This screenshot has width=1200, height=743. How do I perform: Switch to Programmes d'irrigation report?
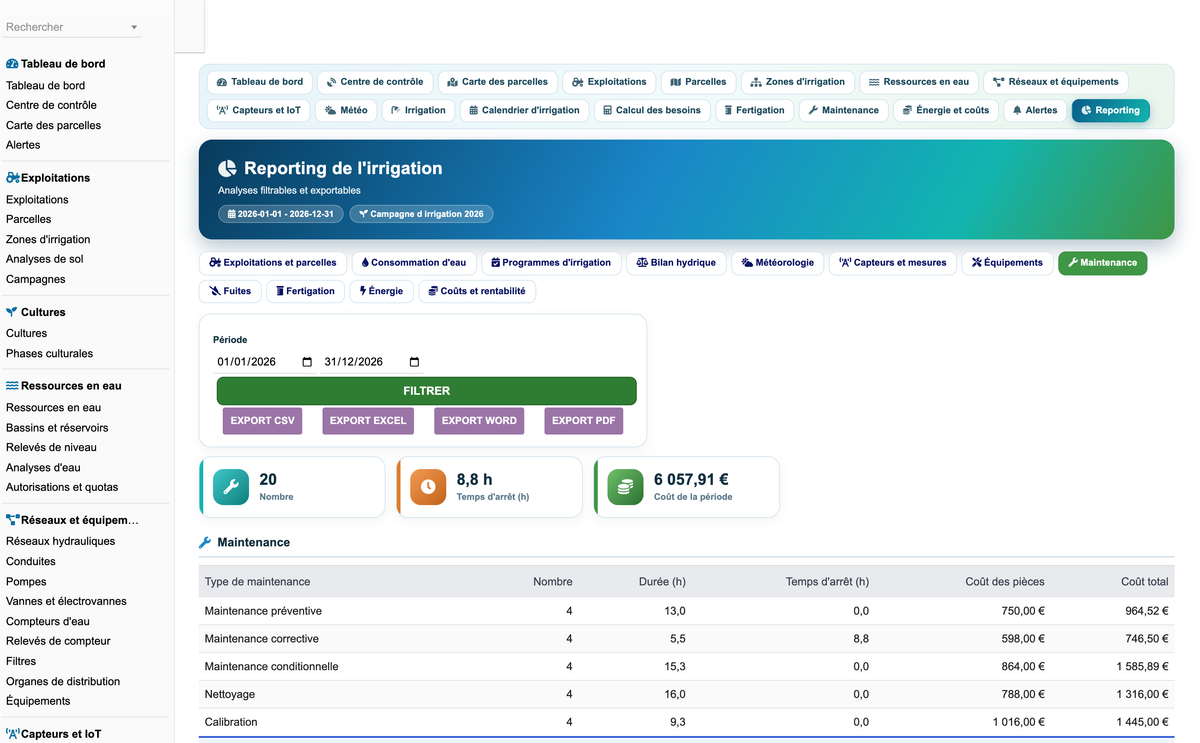tap(551, 263)
